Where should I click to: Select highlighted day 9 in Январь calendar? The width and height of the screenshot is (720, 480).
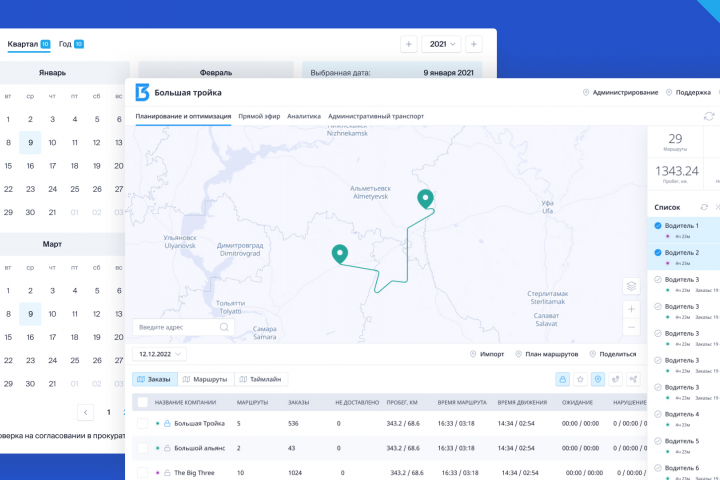coord(30,142)
